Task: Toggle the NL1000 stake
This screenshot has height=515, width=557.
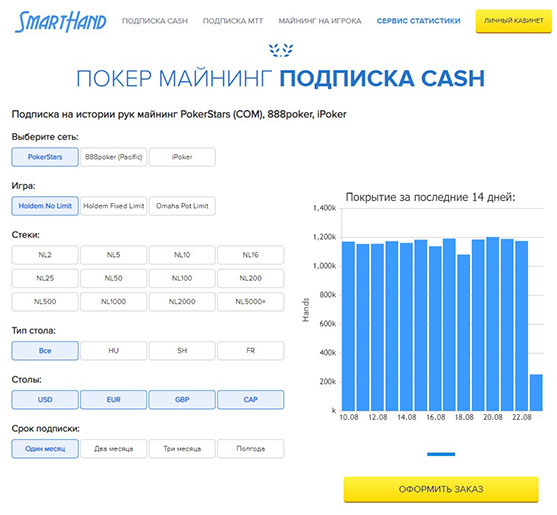Action: [114, 302]
